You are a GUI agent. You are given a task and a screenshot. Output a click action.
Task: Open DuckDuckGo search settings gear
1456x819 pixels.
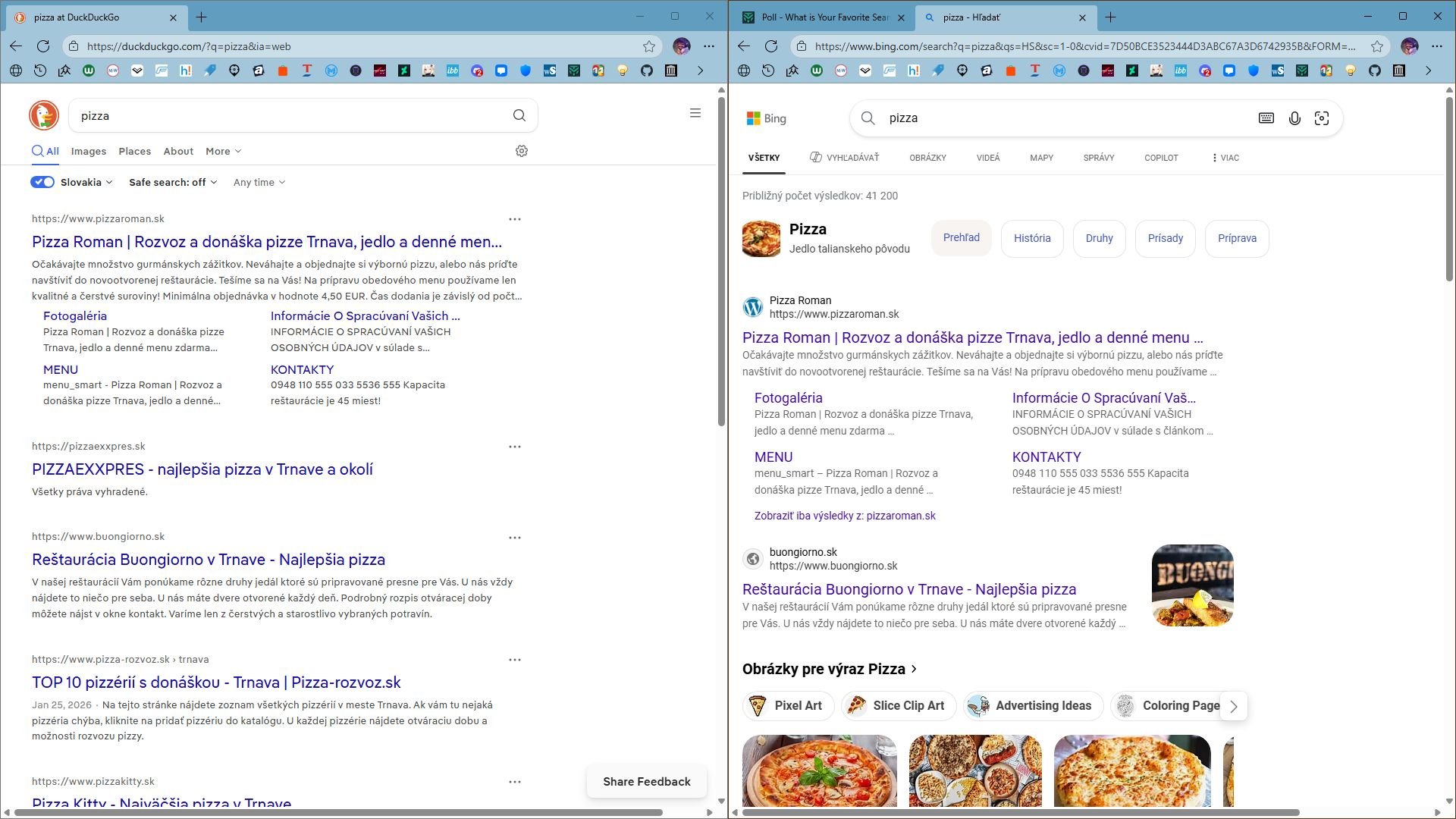coord(522,151)
